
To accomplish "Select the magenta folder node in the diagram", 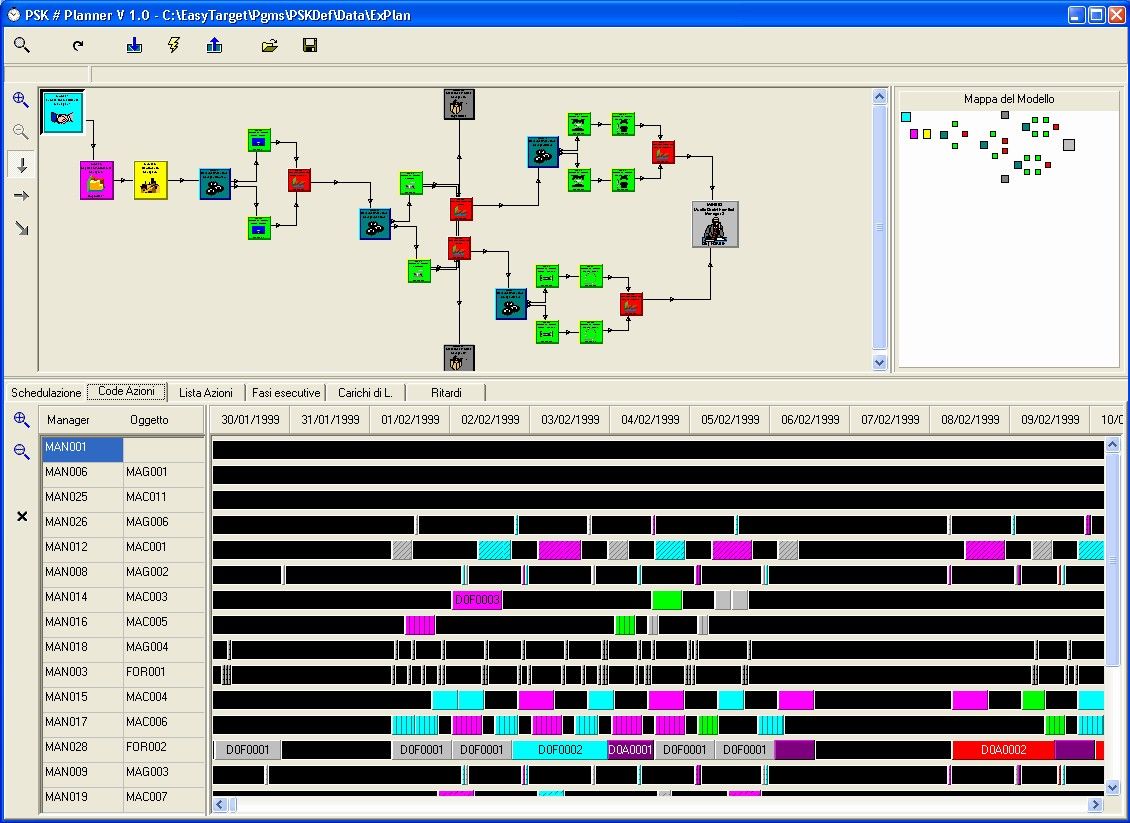I will coord(97,180).
